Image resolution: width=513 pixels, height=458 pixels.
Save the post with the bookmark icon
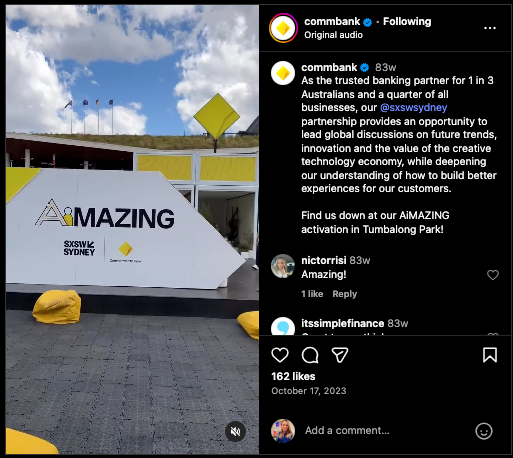[x=490, y=355]
